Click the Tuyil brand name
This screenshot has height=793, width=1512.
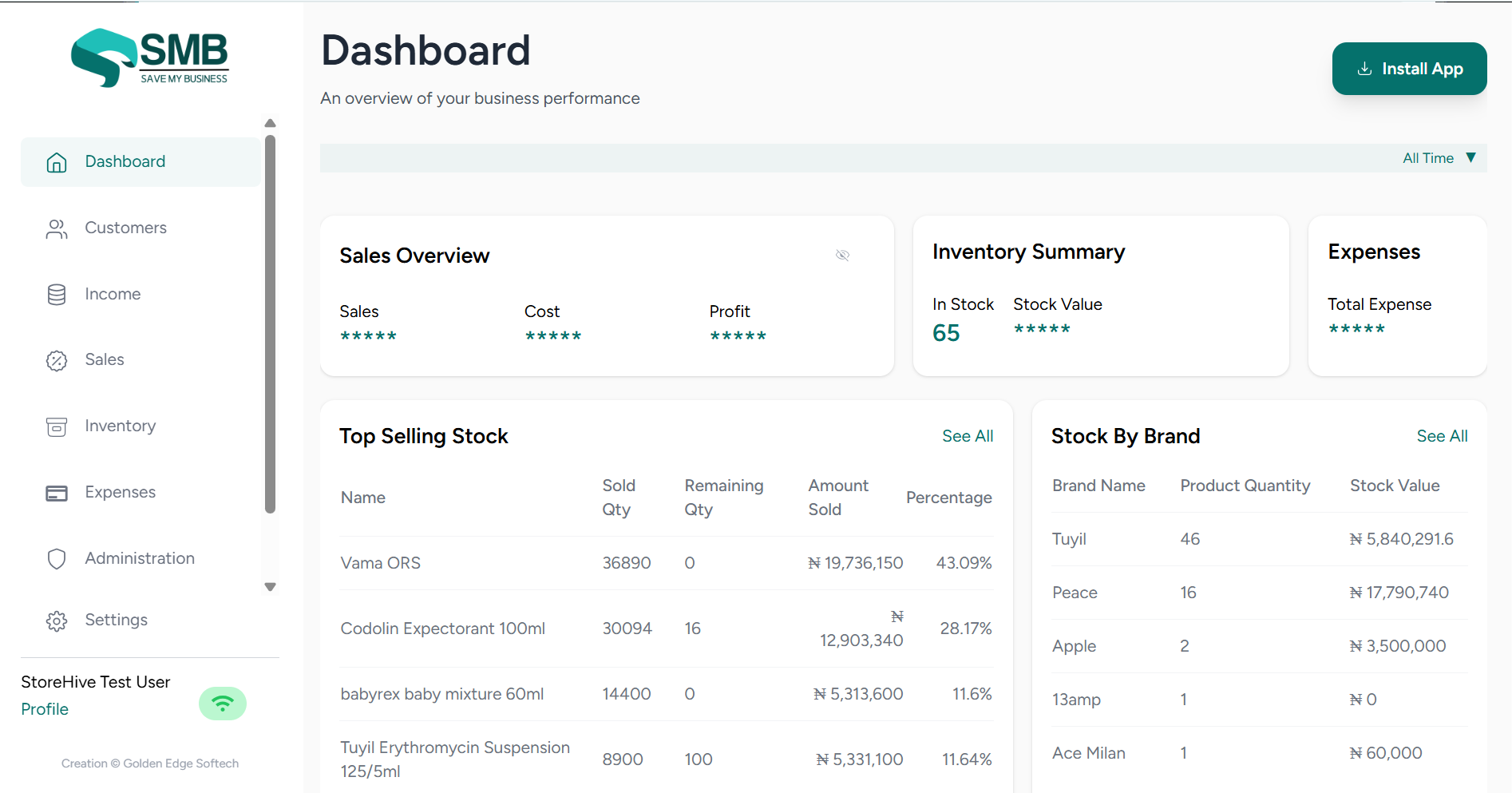point(1069,539)
